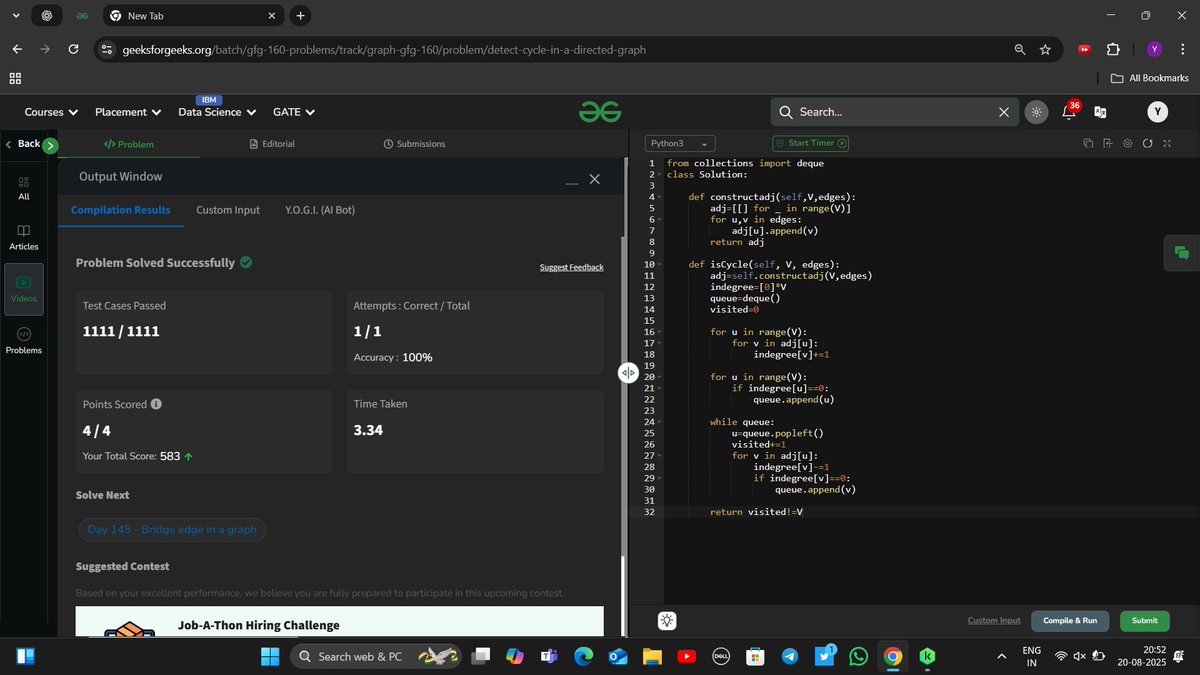Open Articles in the sidebar
The image size is (1200, 675).
click(24, 236)
